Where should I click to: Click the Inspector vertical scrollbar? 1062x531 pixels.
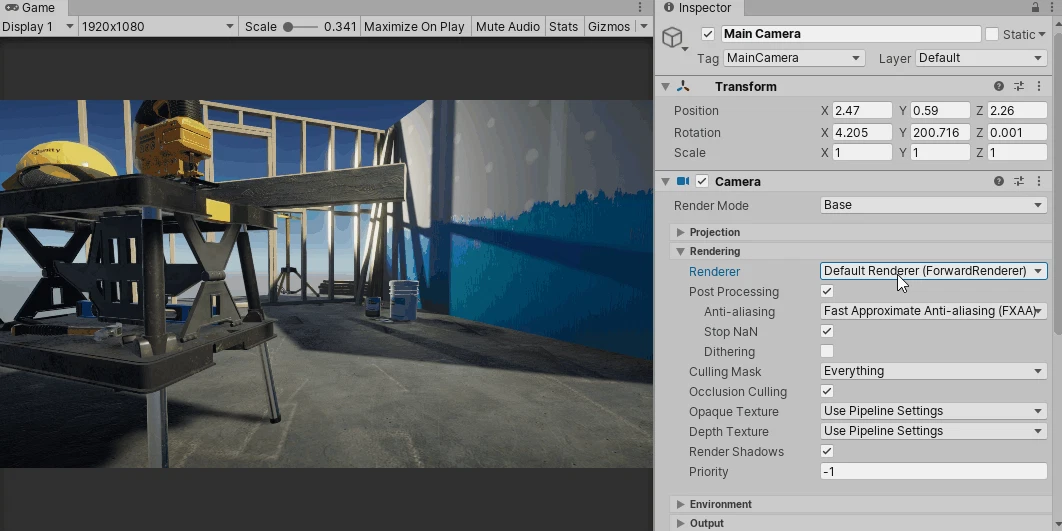click(x=1057, y=183)
